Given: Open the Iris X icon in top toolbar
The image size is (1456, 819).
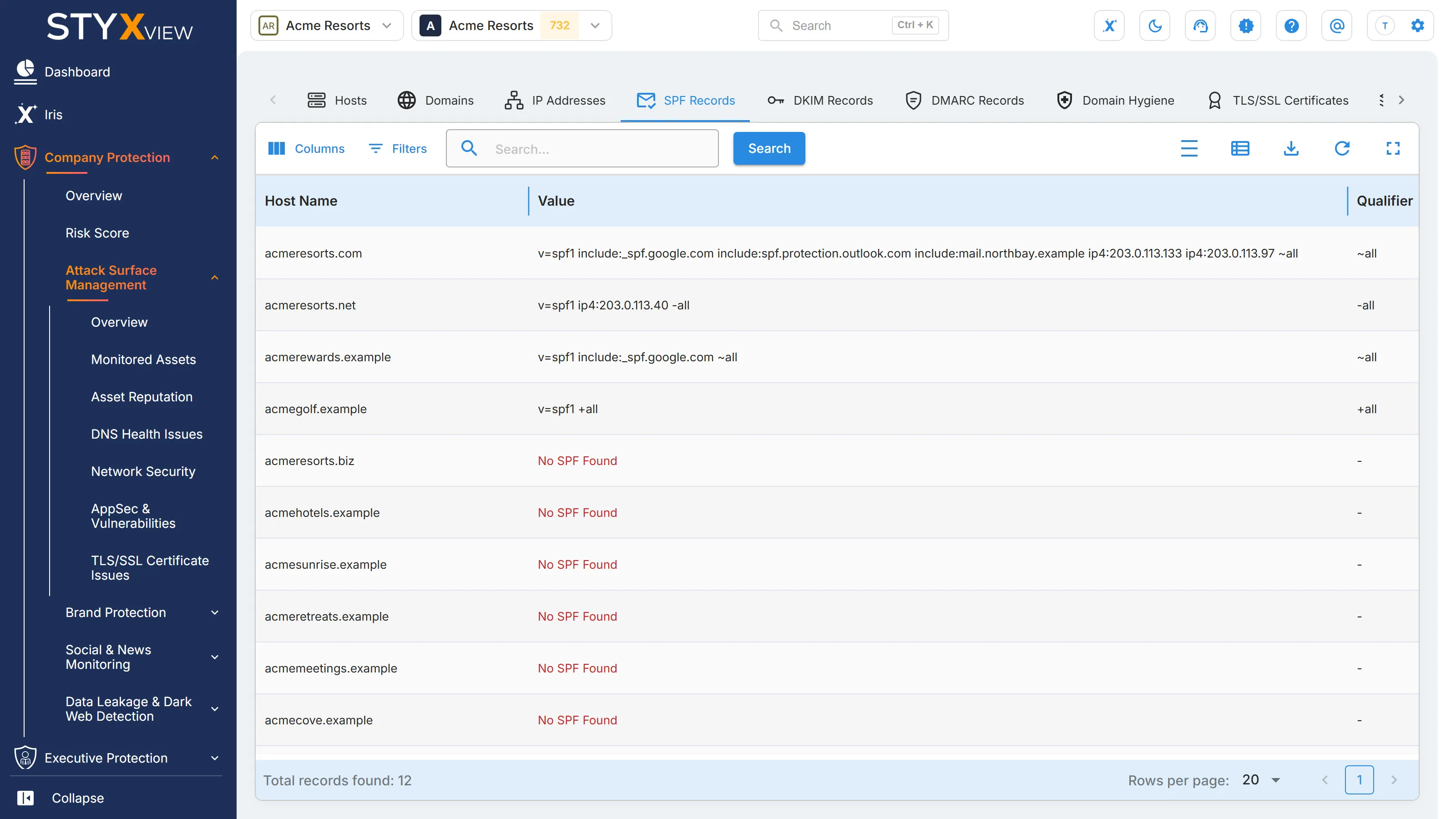Looking at the screenshot, I should point(1109,25).
